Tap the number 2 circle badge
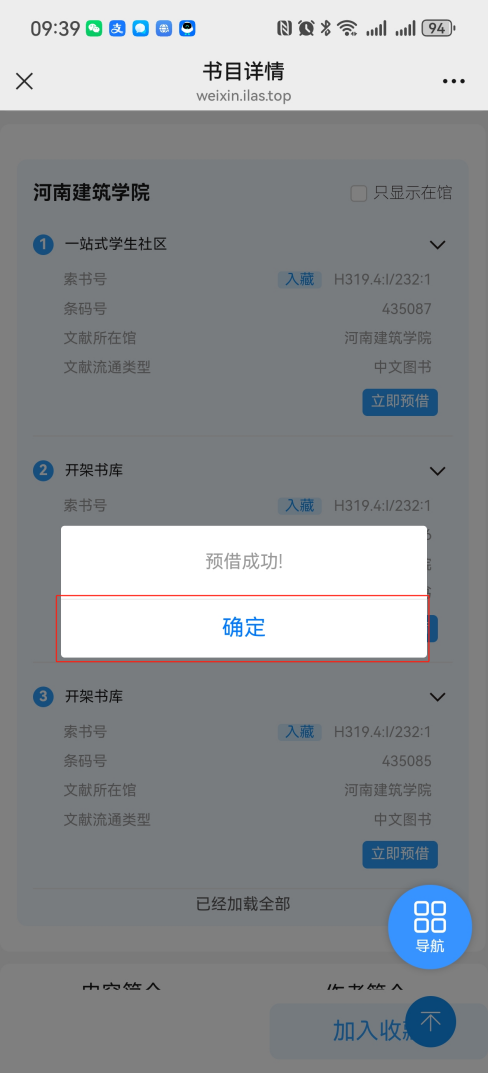Viewport: 488px width, 1073px height. pyautogui.click(x=43, y=471)
